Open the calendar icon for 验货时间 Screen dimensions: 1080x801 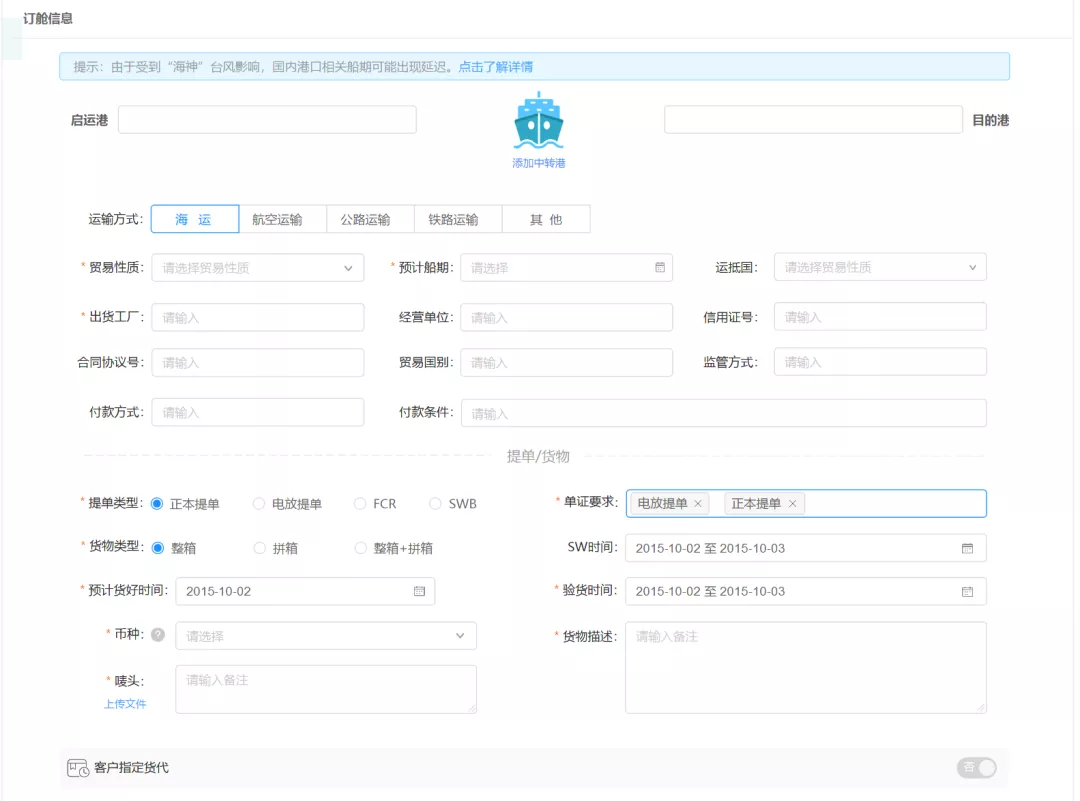pos(966,591)
